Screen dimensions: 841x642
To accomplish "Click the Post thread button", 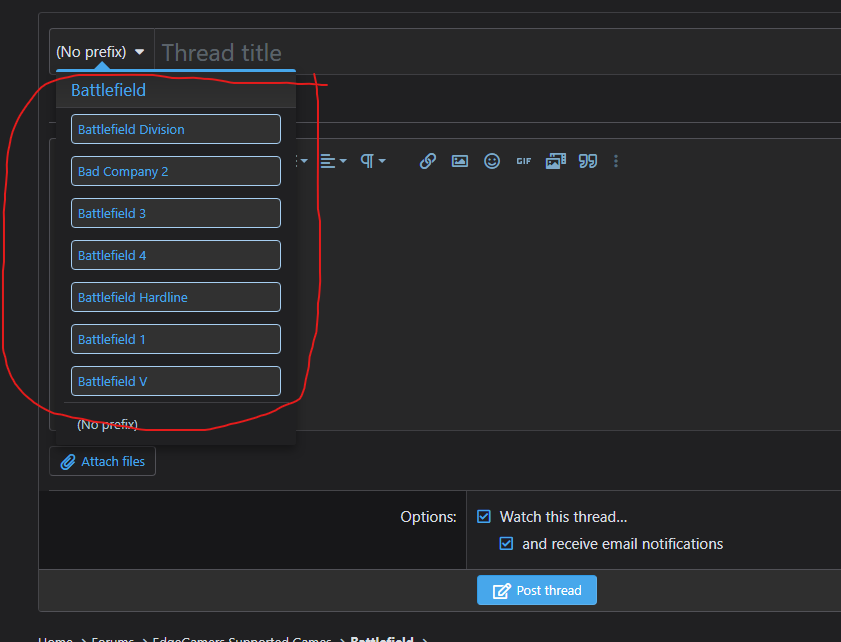I will [537, 590].
